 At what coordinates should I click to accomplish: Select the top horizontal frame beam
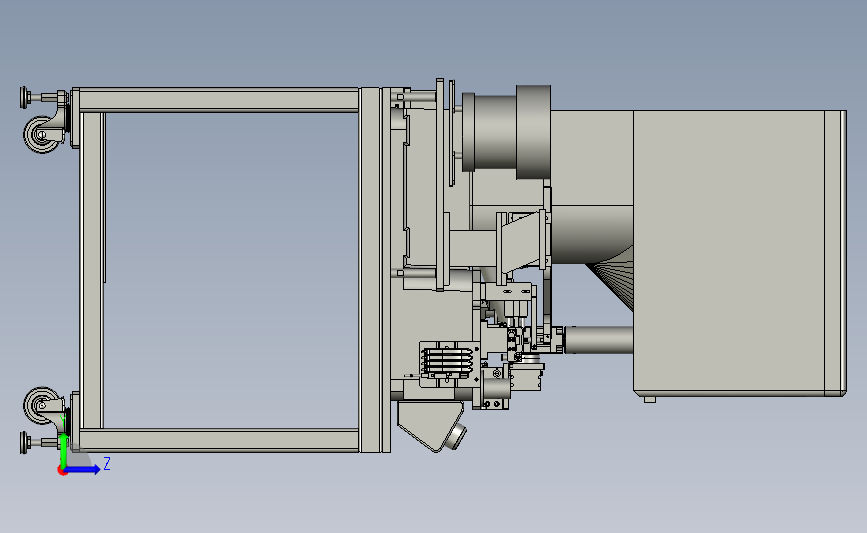(218, 100)
